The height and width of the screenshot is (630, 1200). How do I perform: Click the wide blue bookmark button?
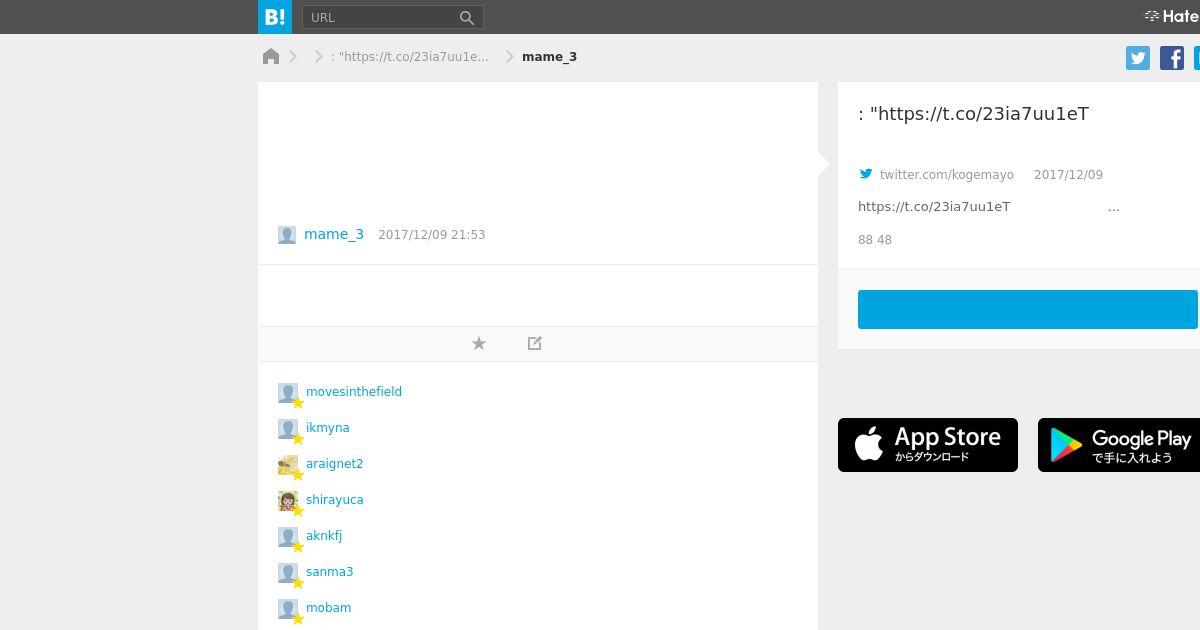point(1028,310)
